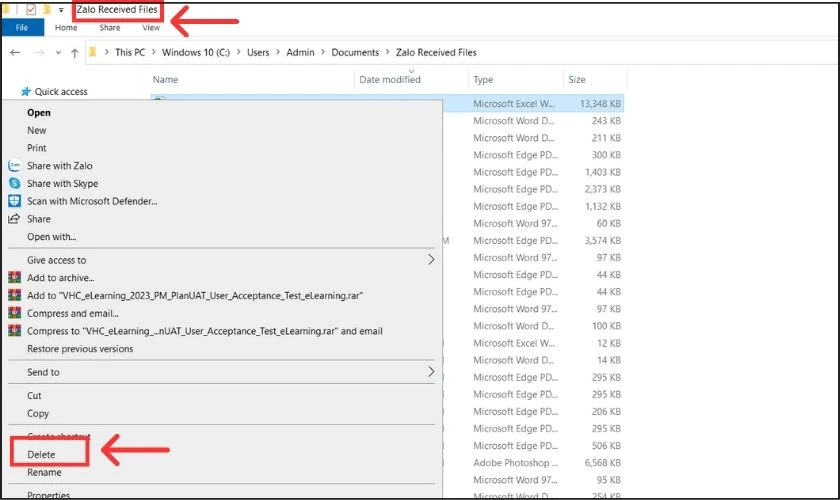Click the Skype icon in context menu

tap(14, 183)
